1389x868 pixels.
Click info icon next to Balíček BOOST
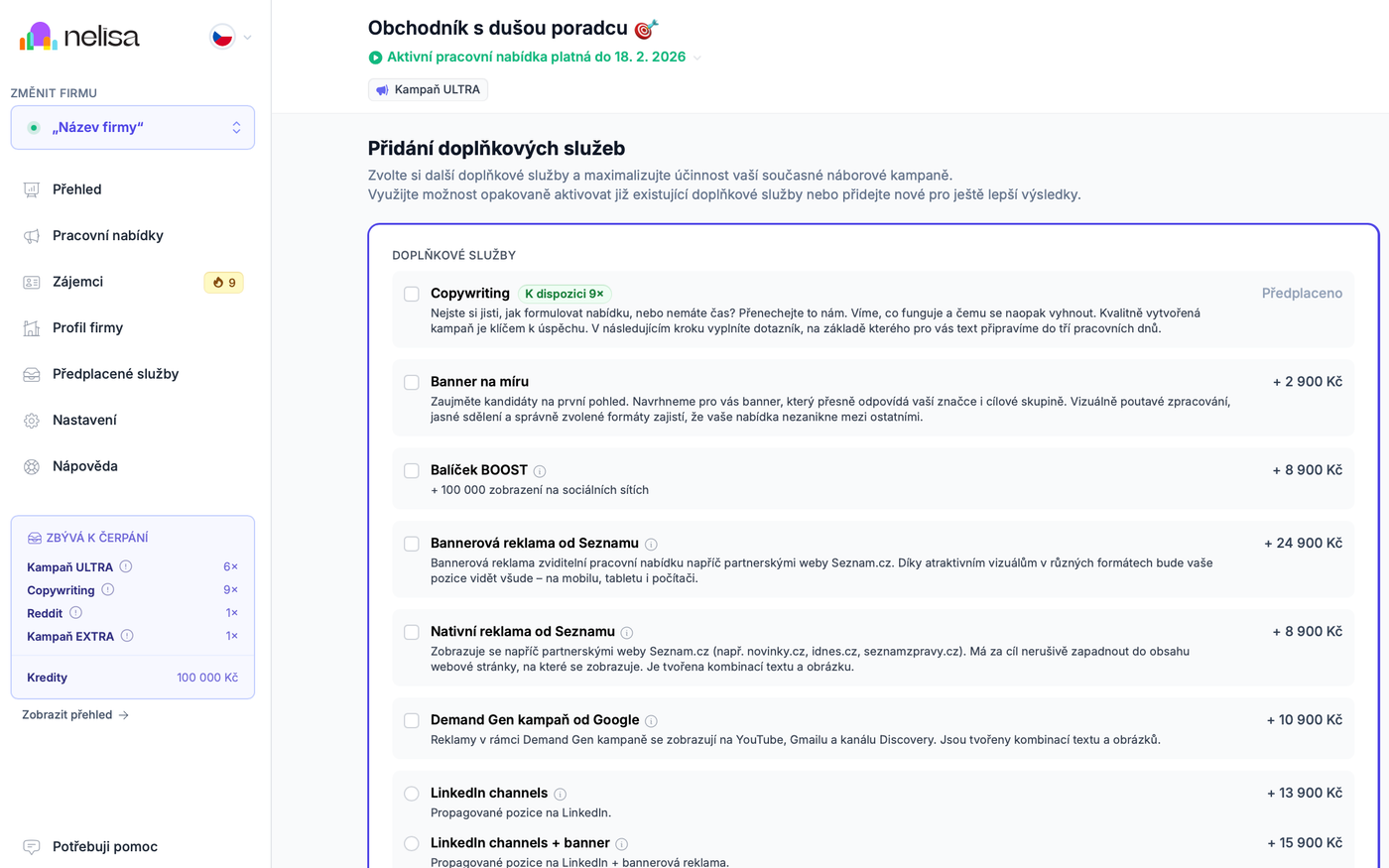pos(540,471)
